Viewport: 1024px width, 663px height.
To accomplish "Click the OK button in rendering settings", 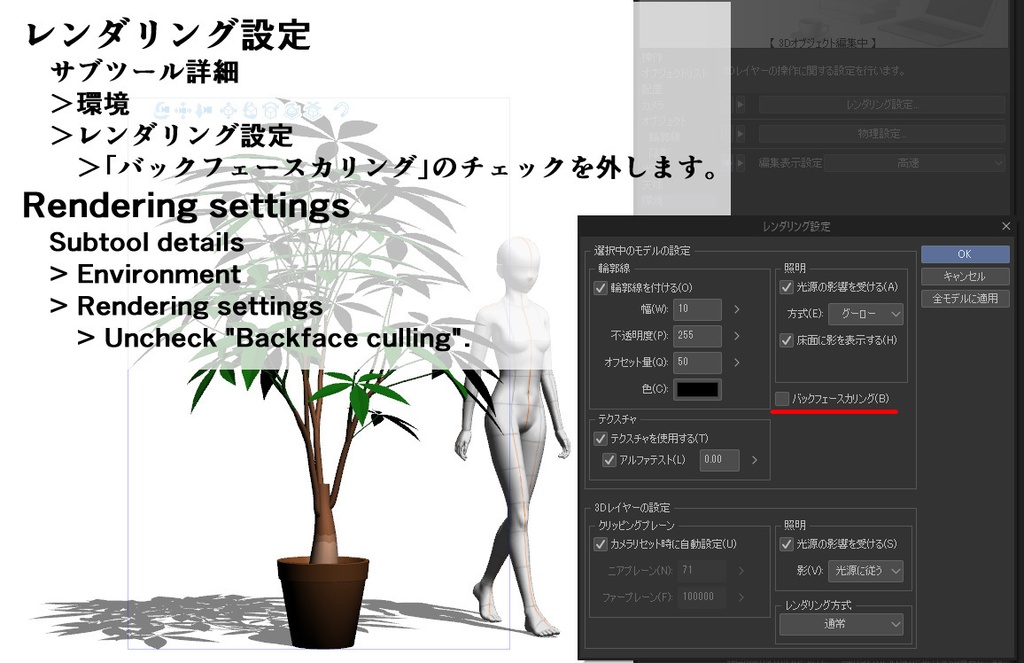I will pyautogui.click(x=963, y=254).
